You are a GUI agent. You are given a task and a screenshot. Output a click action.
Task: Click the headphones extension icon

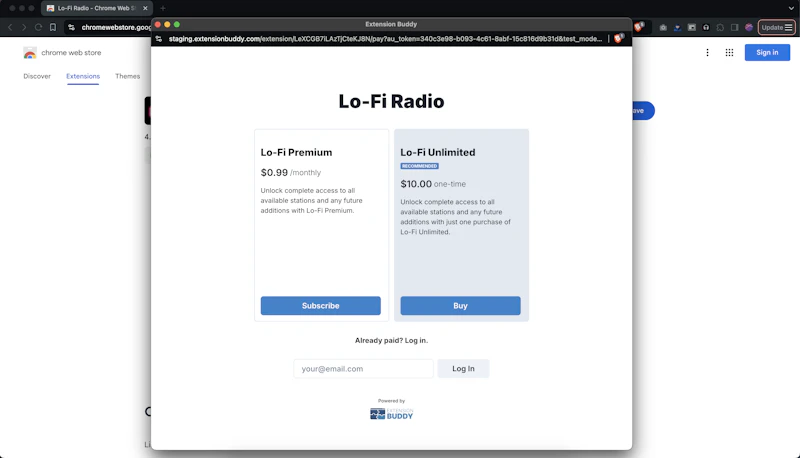tap(706, 28)
